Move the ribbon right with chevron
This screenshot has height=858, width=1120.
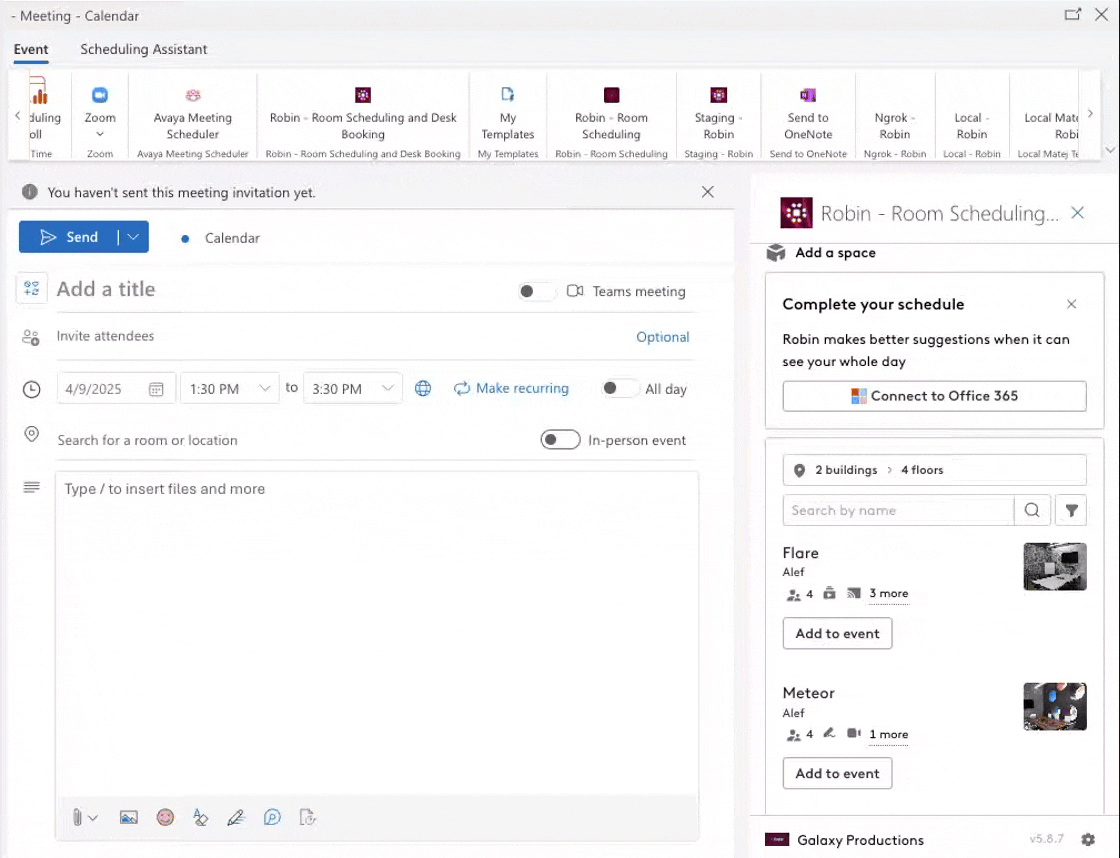[1090, 113]
